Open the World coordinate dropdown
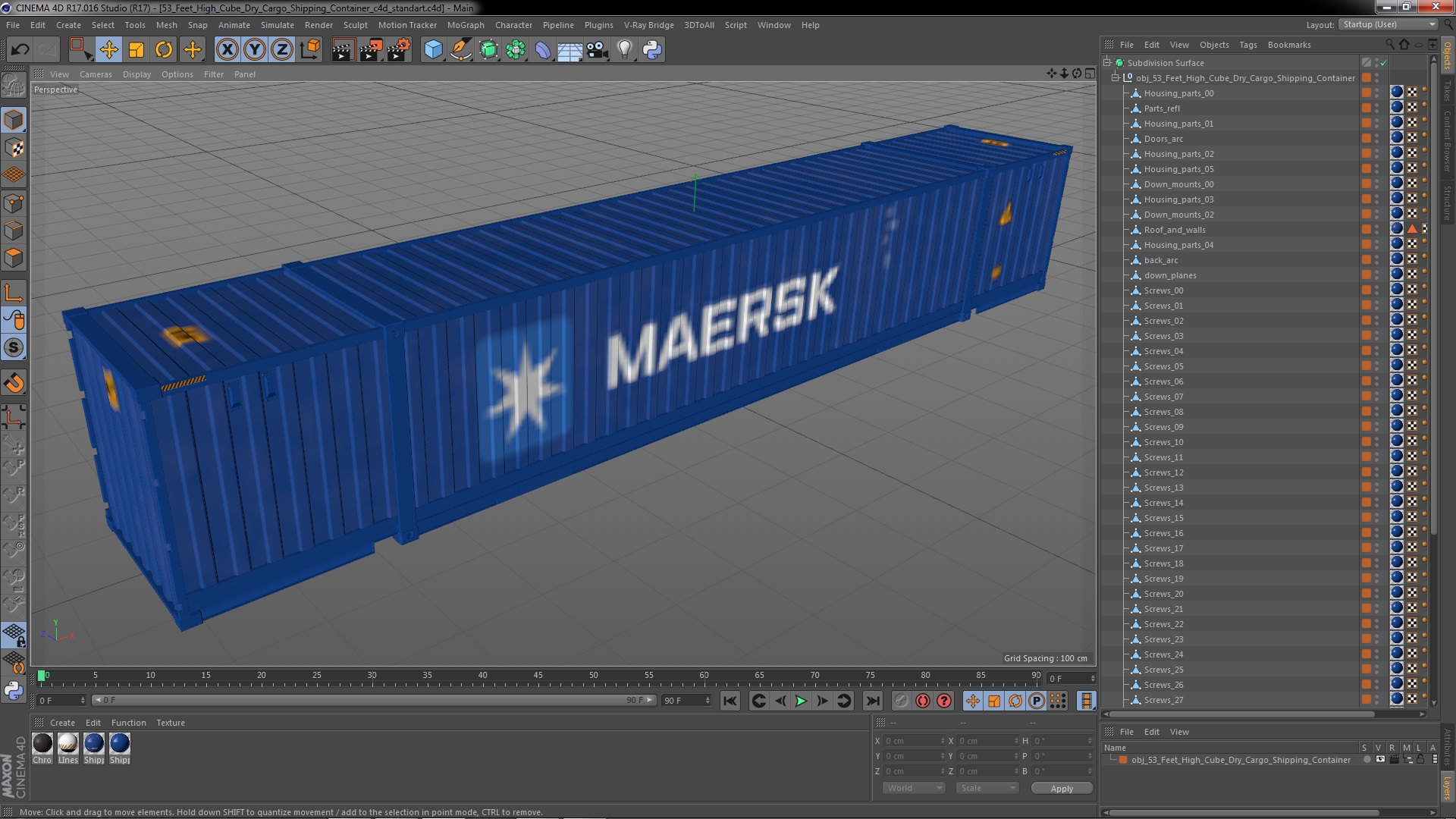Screen dimensions: 1456x819 (x=914, y=788)
